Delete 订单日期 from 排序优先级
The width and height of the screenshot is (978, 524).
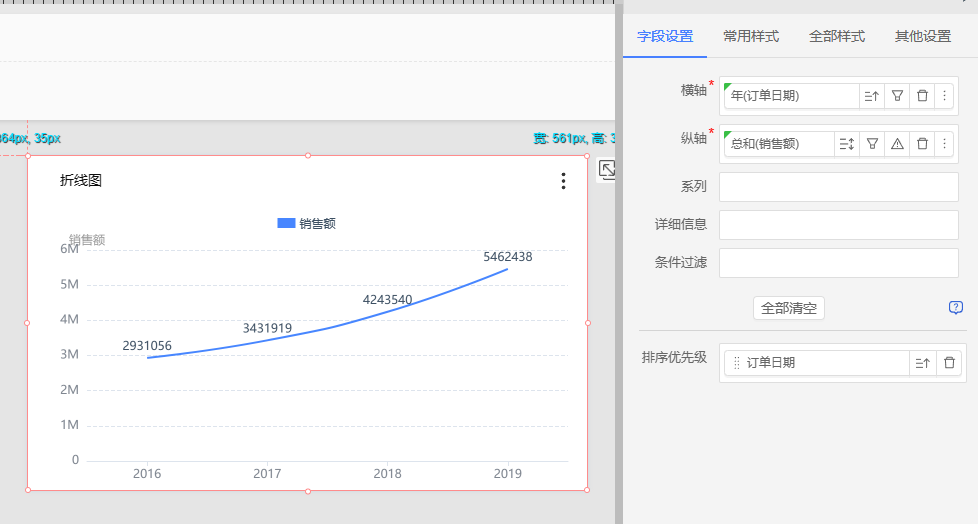point(949,363)
